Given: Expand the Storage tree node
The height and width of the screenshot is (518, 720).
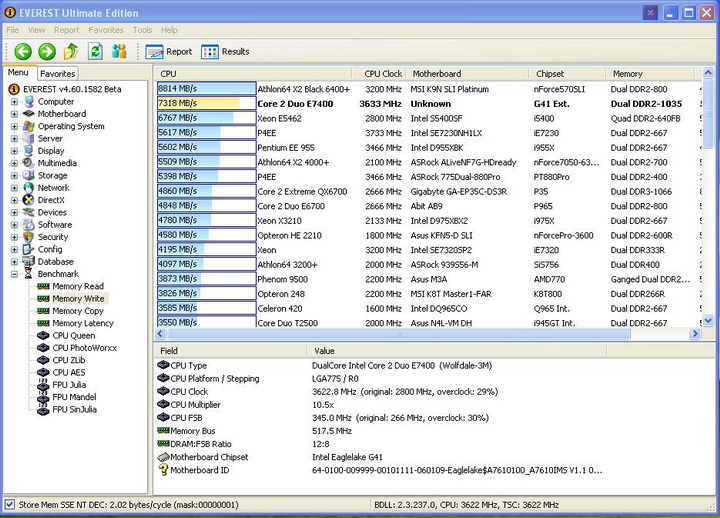Looking at the screenshot, I should coord(14,176).
